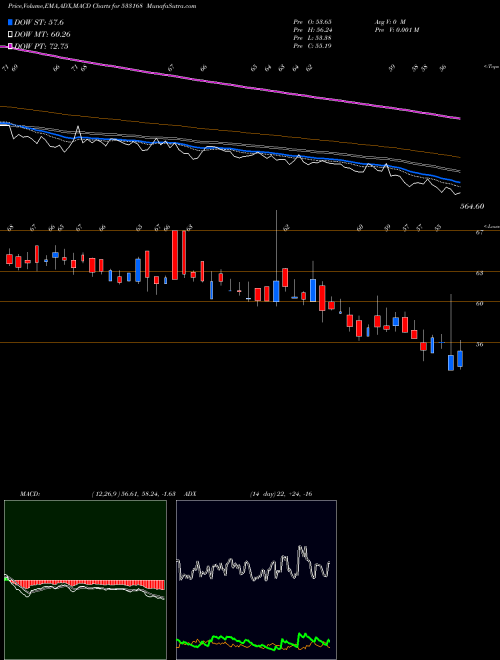
Task: Click the '<Lows' marker label
Action: tap(491, 226)
